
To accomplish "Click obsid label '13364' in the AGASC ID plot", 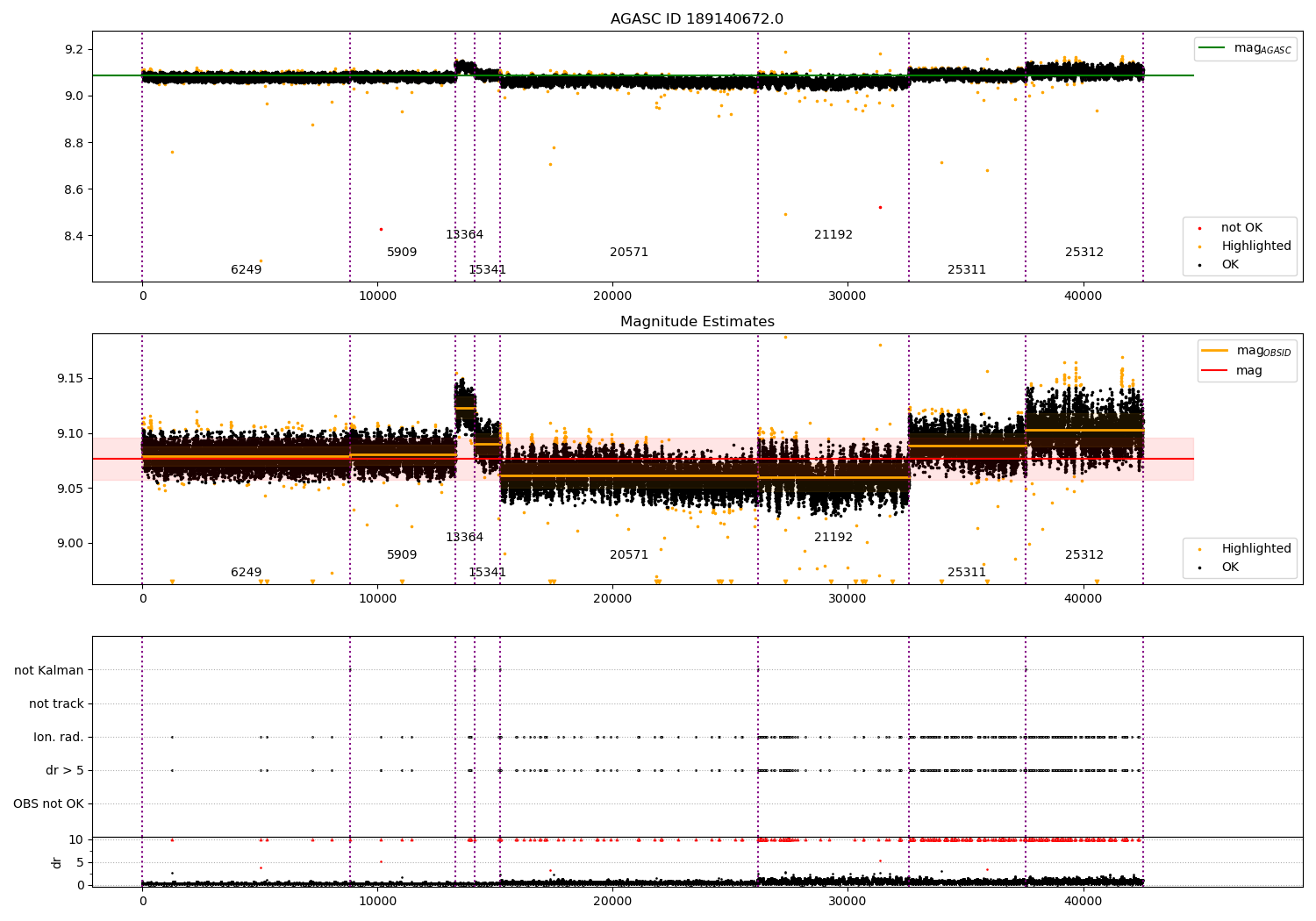I will click(x=464, y=235).
